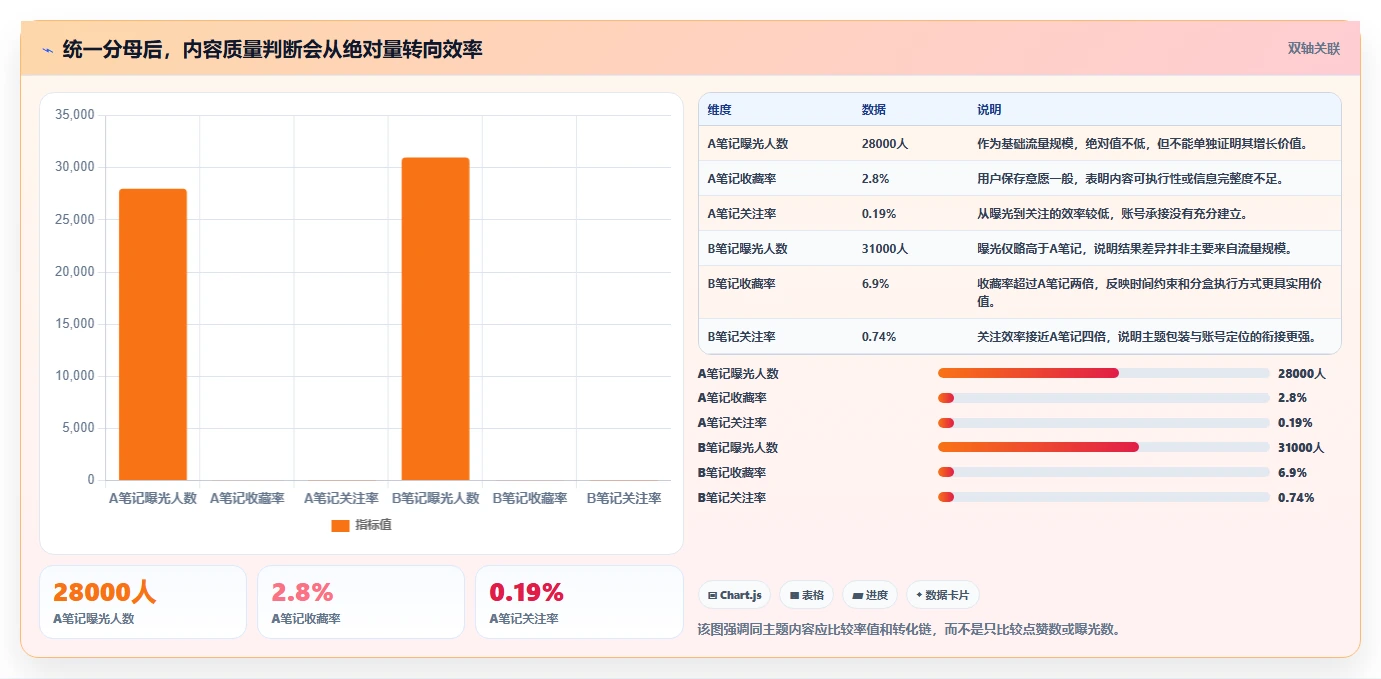Click the A笔记关注率 progress bar

[1103, 423]
